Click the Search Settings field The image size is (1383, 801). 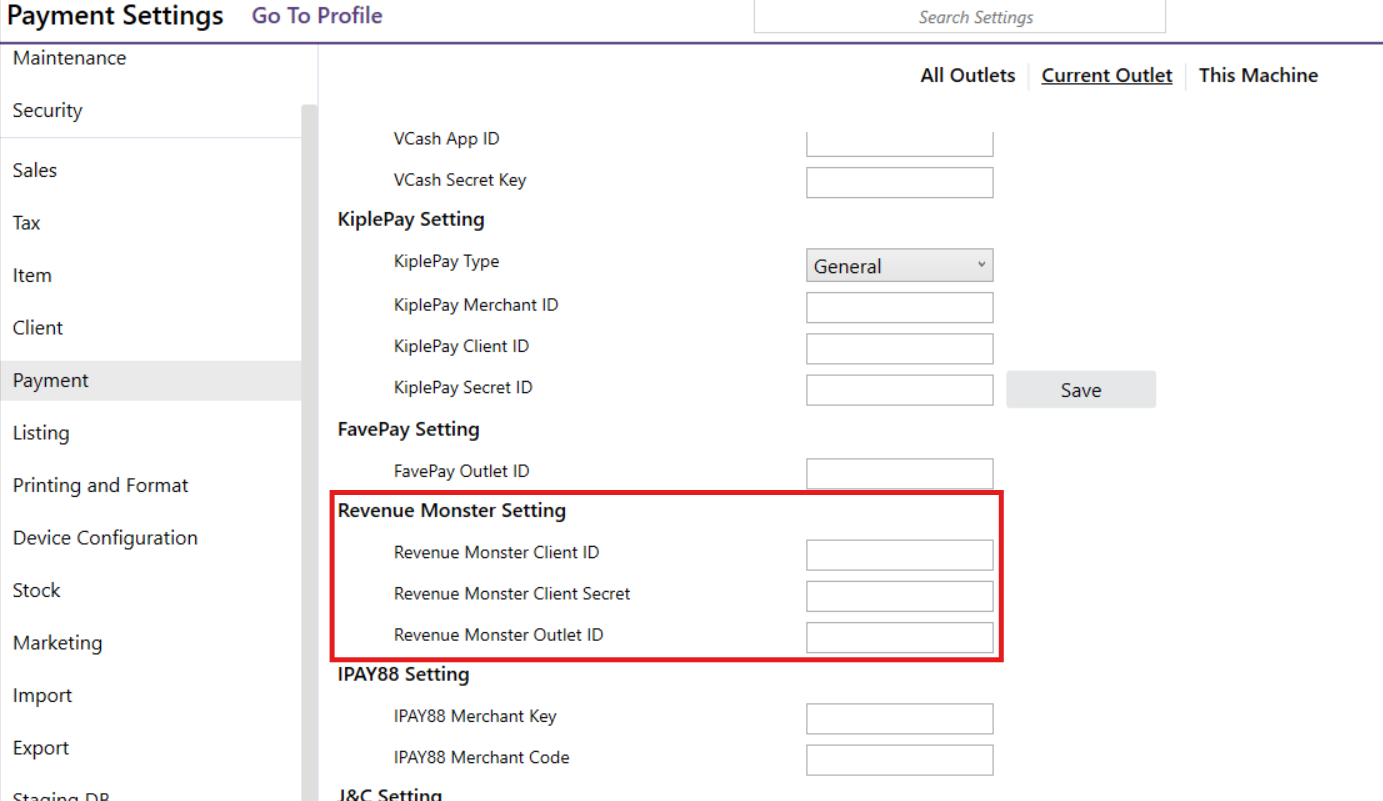pyautogui.click(x=959, y=17)
